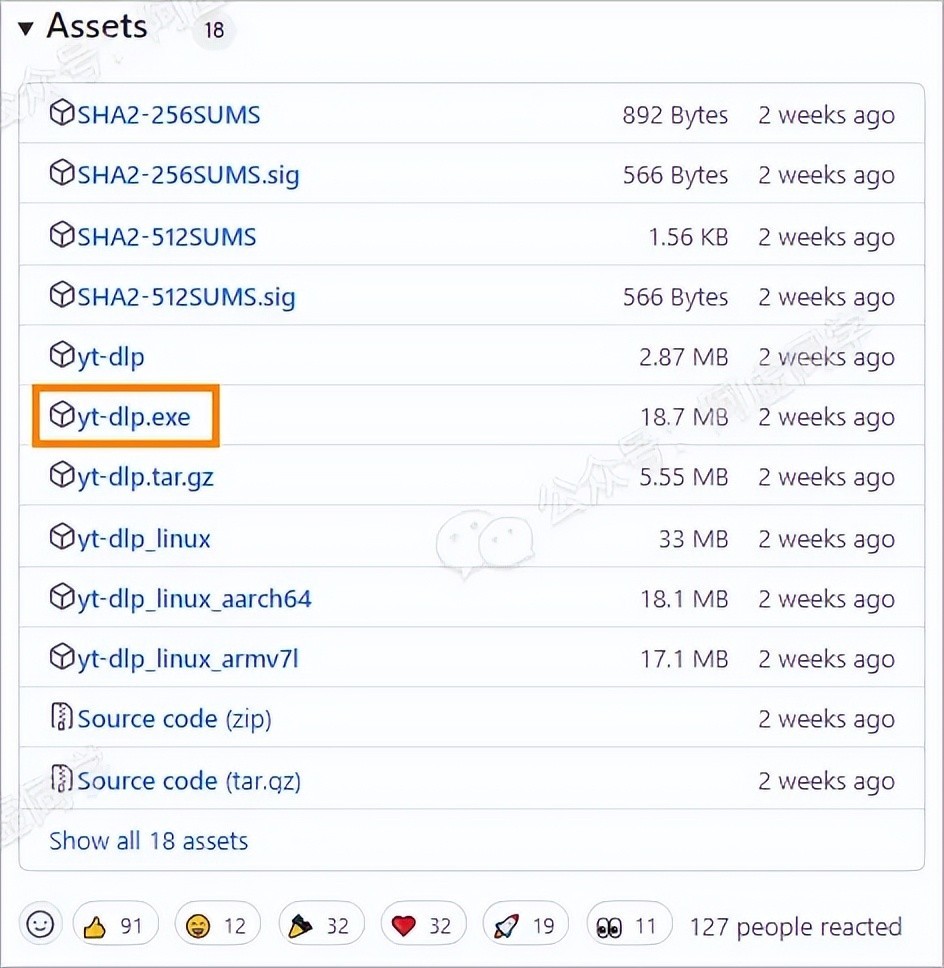Toggle the heart reaction with 32
The height and width of the screenshot is (968, 944).
pyautogui.click(x=421, y=926)
